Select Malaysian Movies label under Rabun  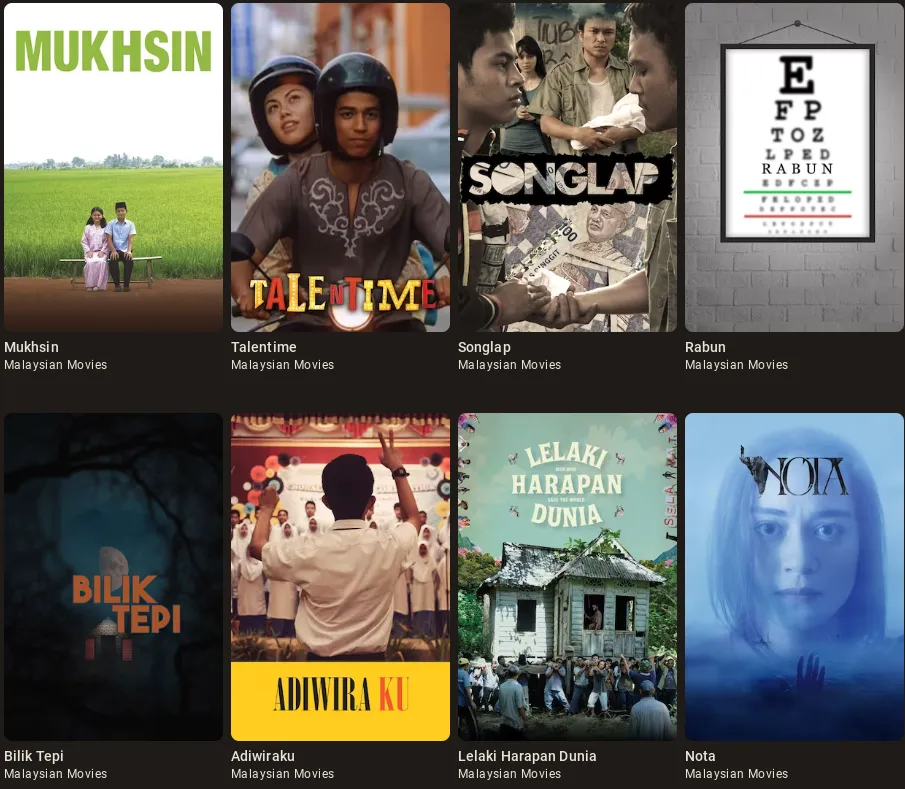click(x=736, y=365)
